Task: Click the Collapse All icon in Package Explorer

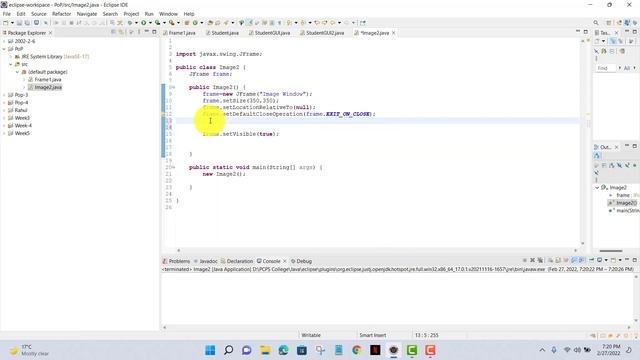Action: pos(113,32)
